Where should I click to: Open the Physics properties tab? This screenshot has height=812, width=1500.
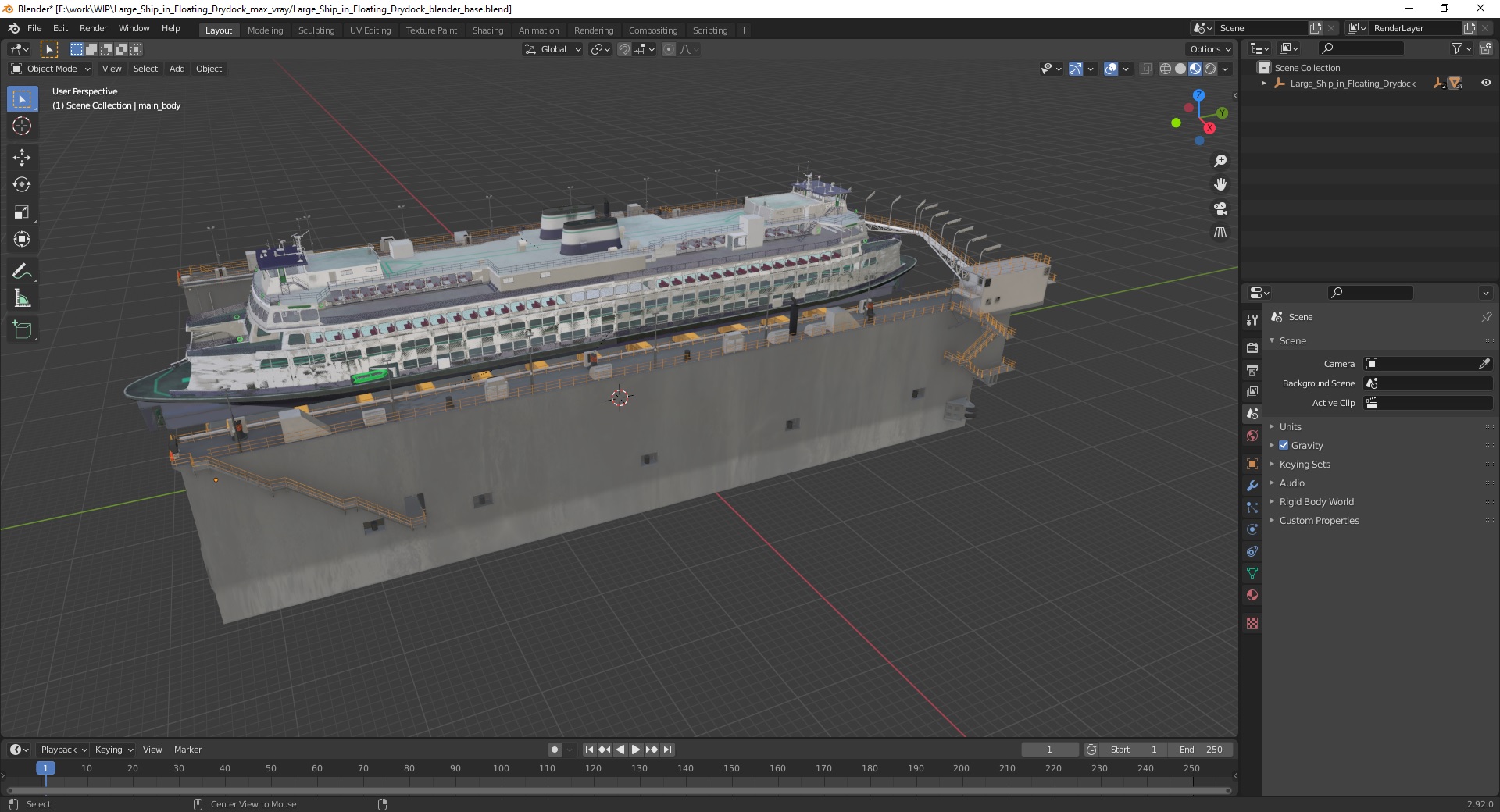(x=1252, y=529)
